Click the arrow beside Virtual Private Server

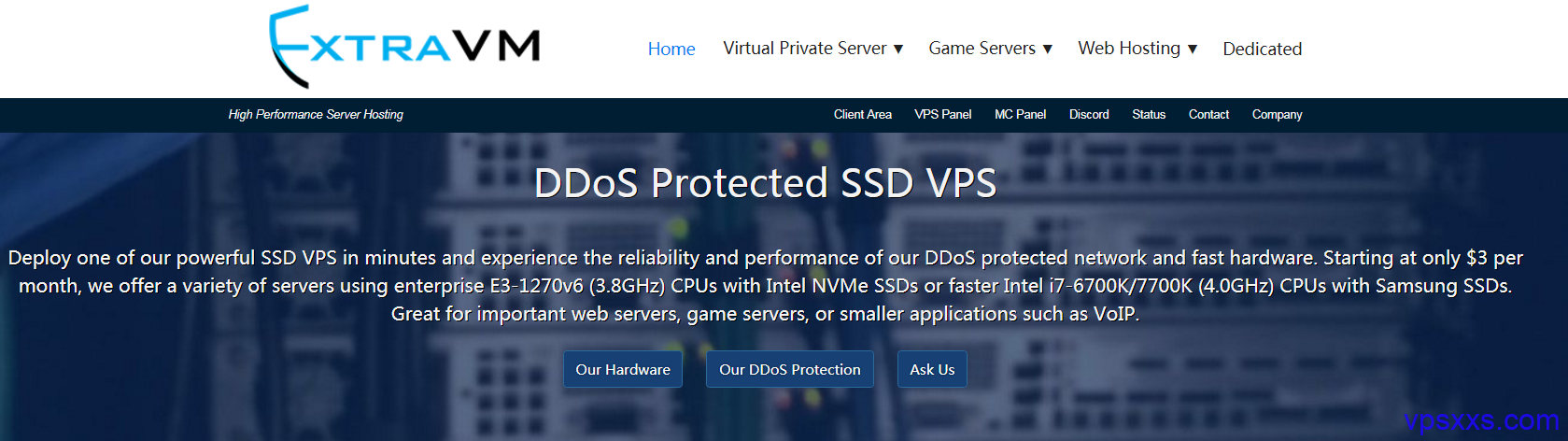898,49
